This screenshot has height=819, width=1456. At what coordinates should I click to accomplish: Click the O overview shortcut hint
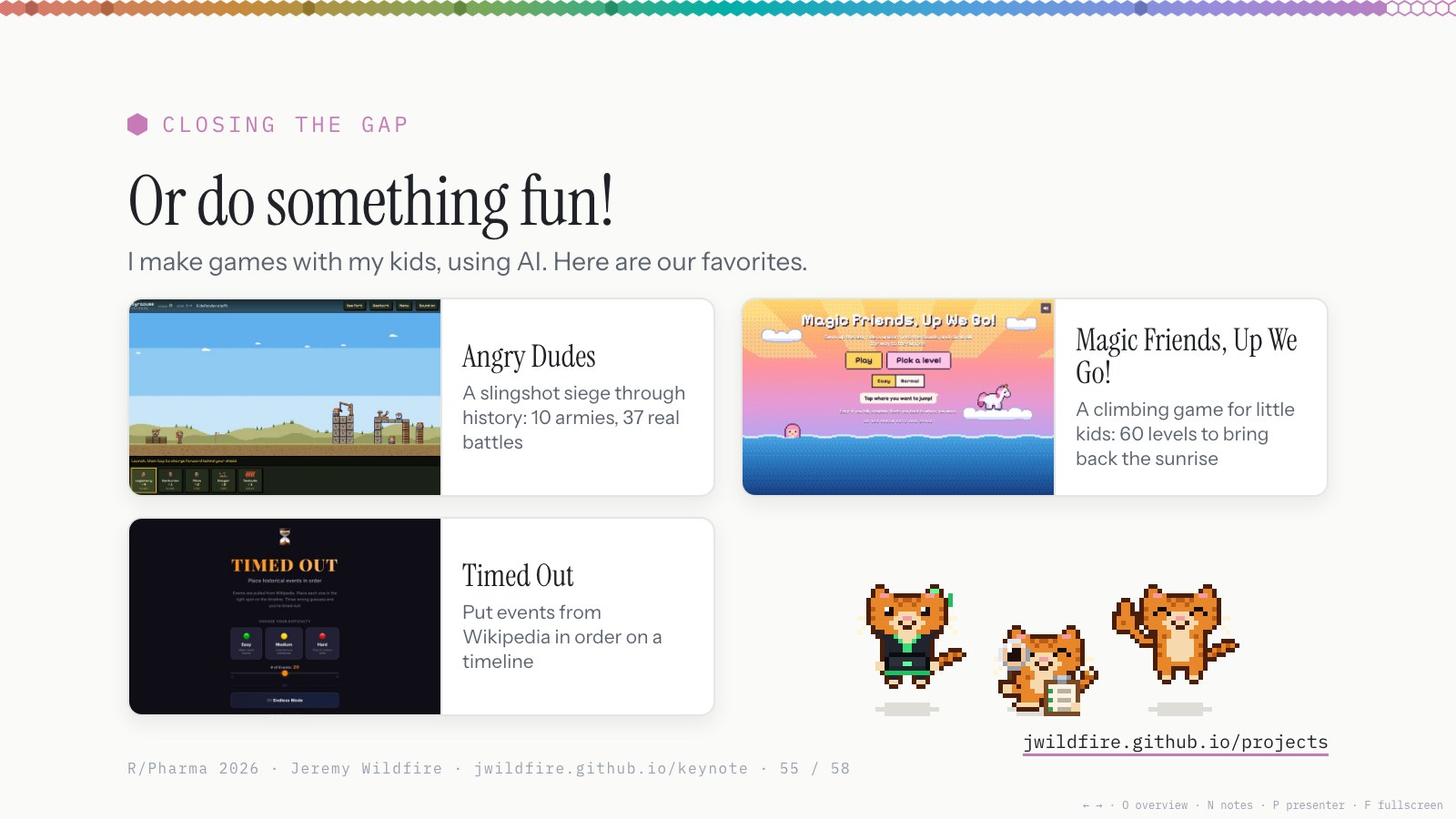pos(1155,805)
